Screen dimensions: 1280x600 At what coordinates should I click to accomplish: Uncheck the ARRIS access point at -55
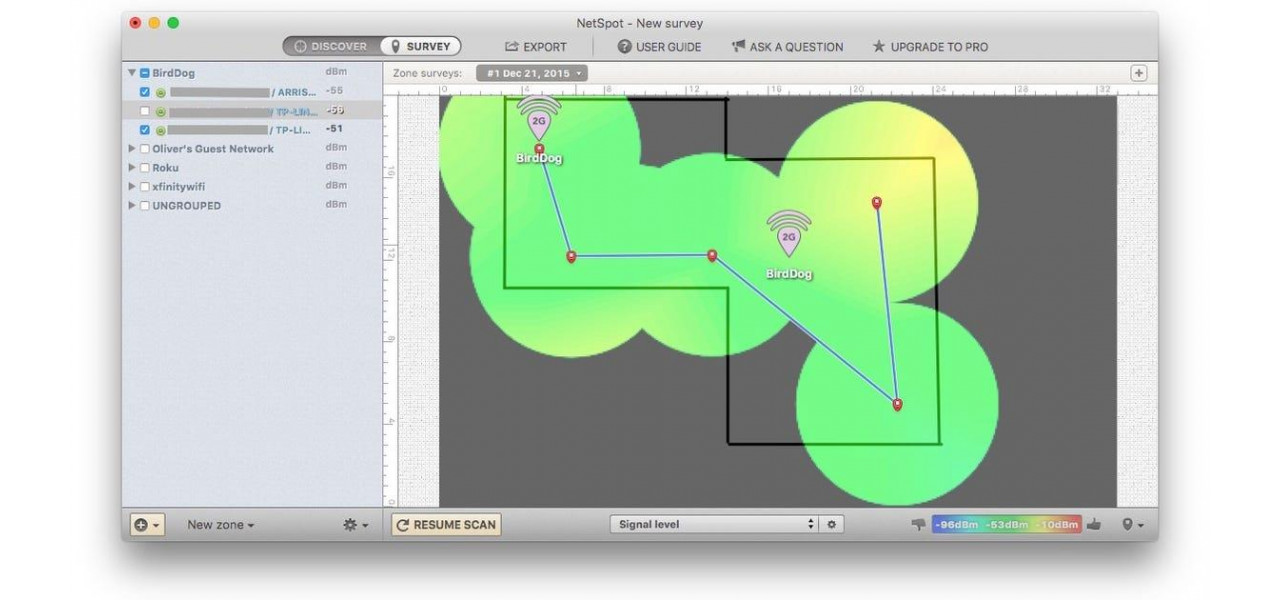145,92
